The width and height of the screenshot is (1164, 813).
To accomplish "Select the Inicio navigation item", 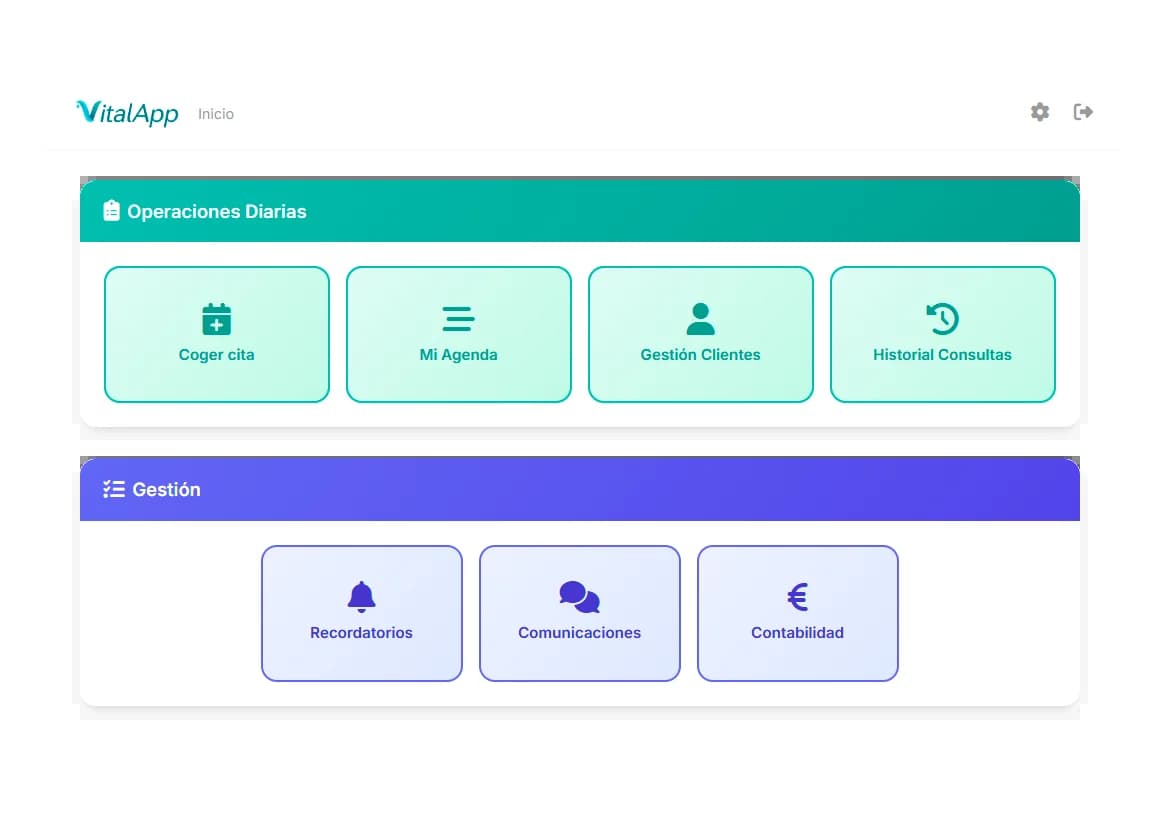I will [x=216, y=113].
